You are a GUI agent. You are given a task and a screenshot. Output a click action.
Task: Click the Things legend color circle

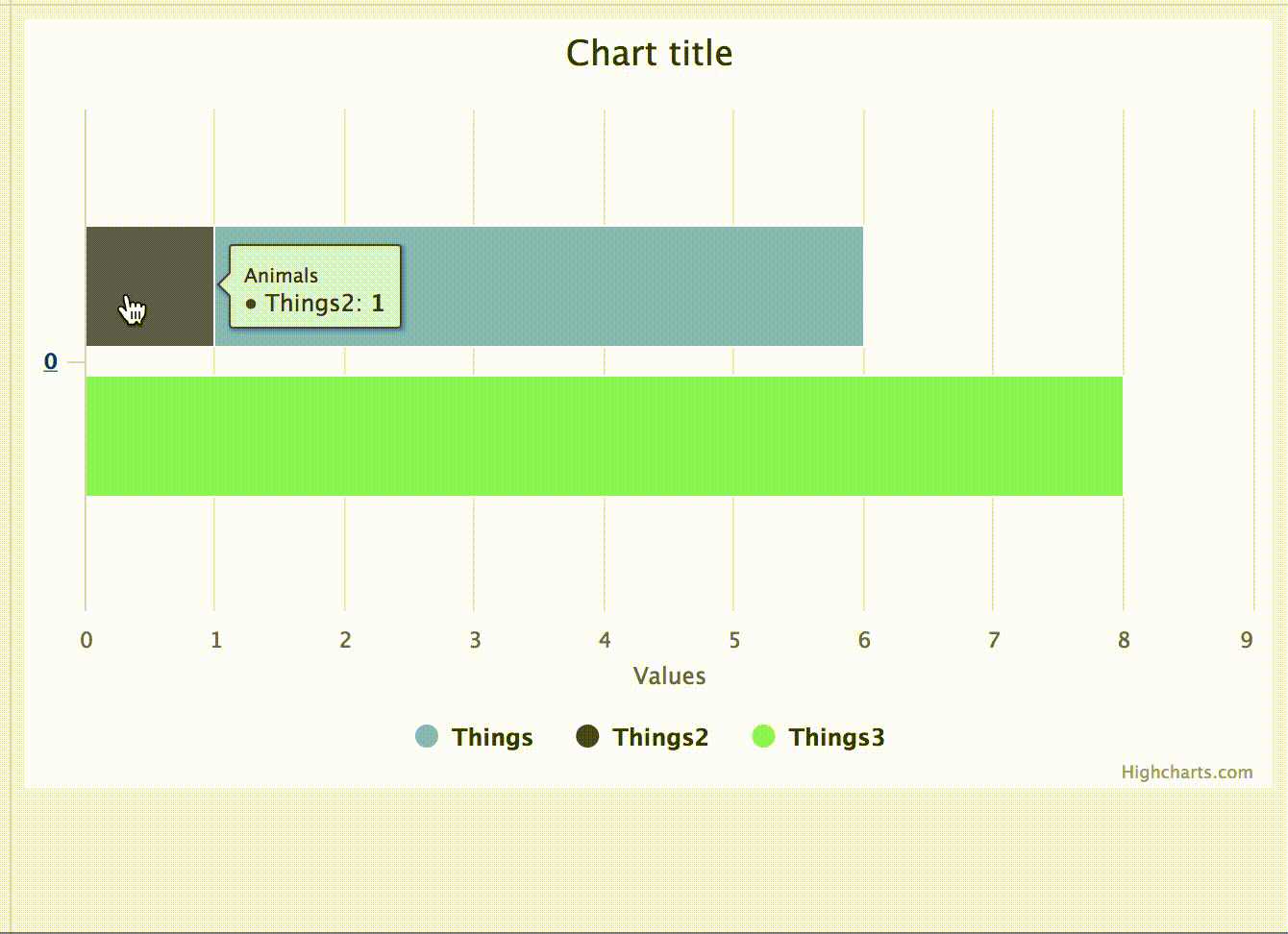coord(427,737)
